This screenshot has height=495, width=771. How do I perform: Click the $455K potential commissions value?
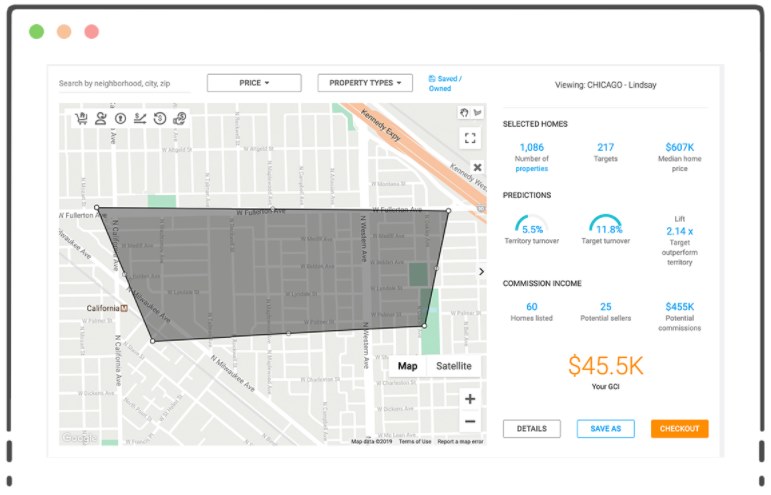[x=680, y=307]
